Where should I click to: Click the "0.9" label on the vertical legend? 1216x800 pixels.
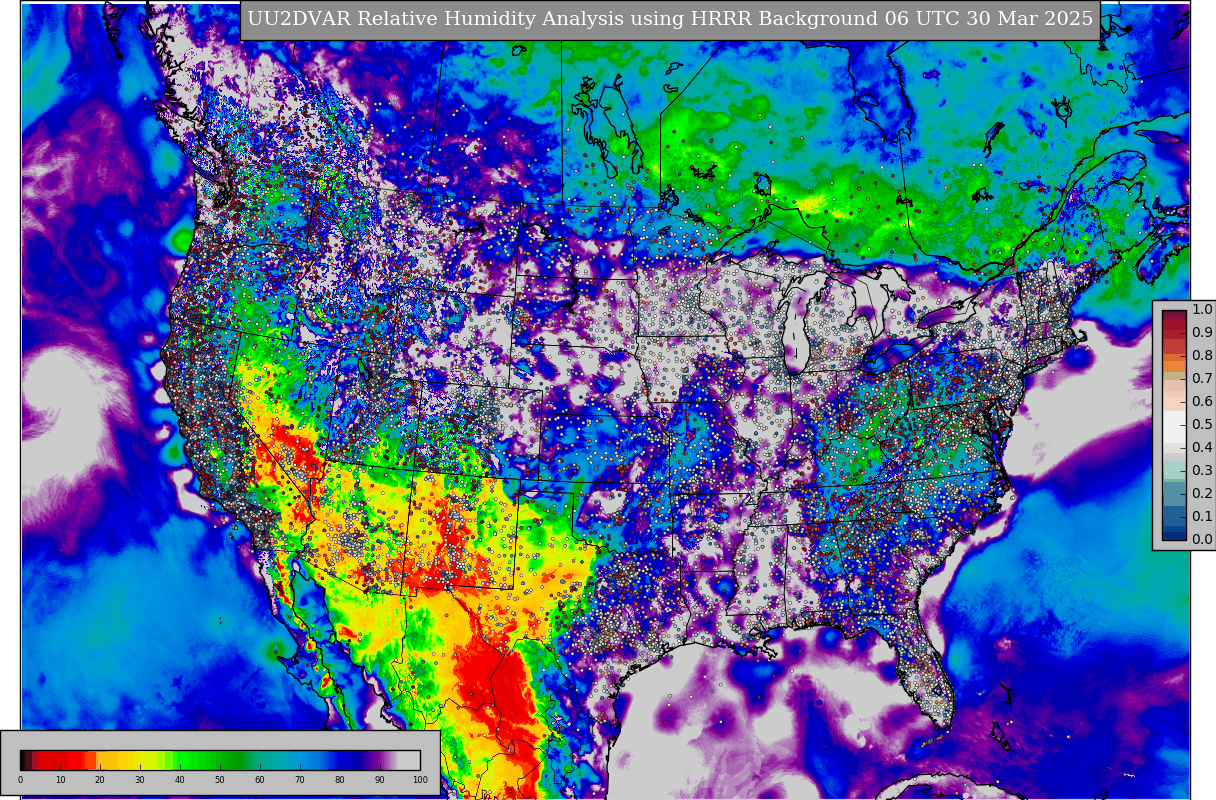(1202, 333)
